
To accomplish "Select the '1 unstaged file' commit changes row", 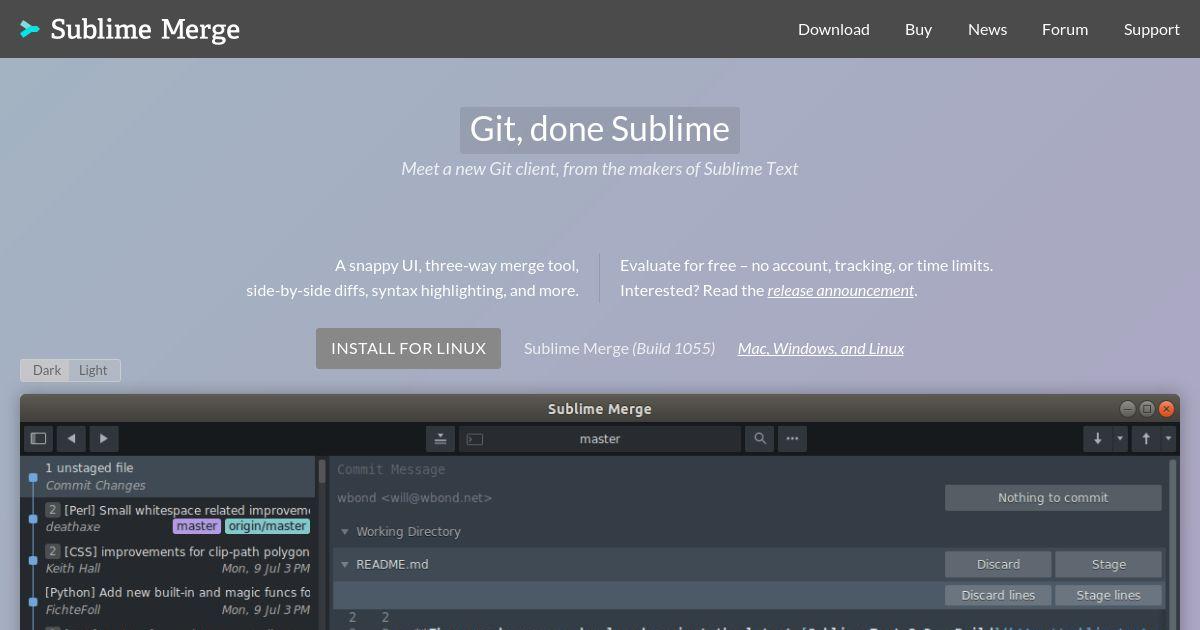I will [168, 476].
